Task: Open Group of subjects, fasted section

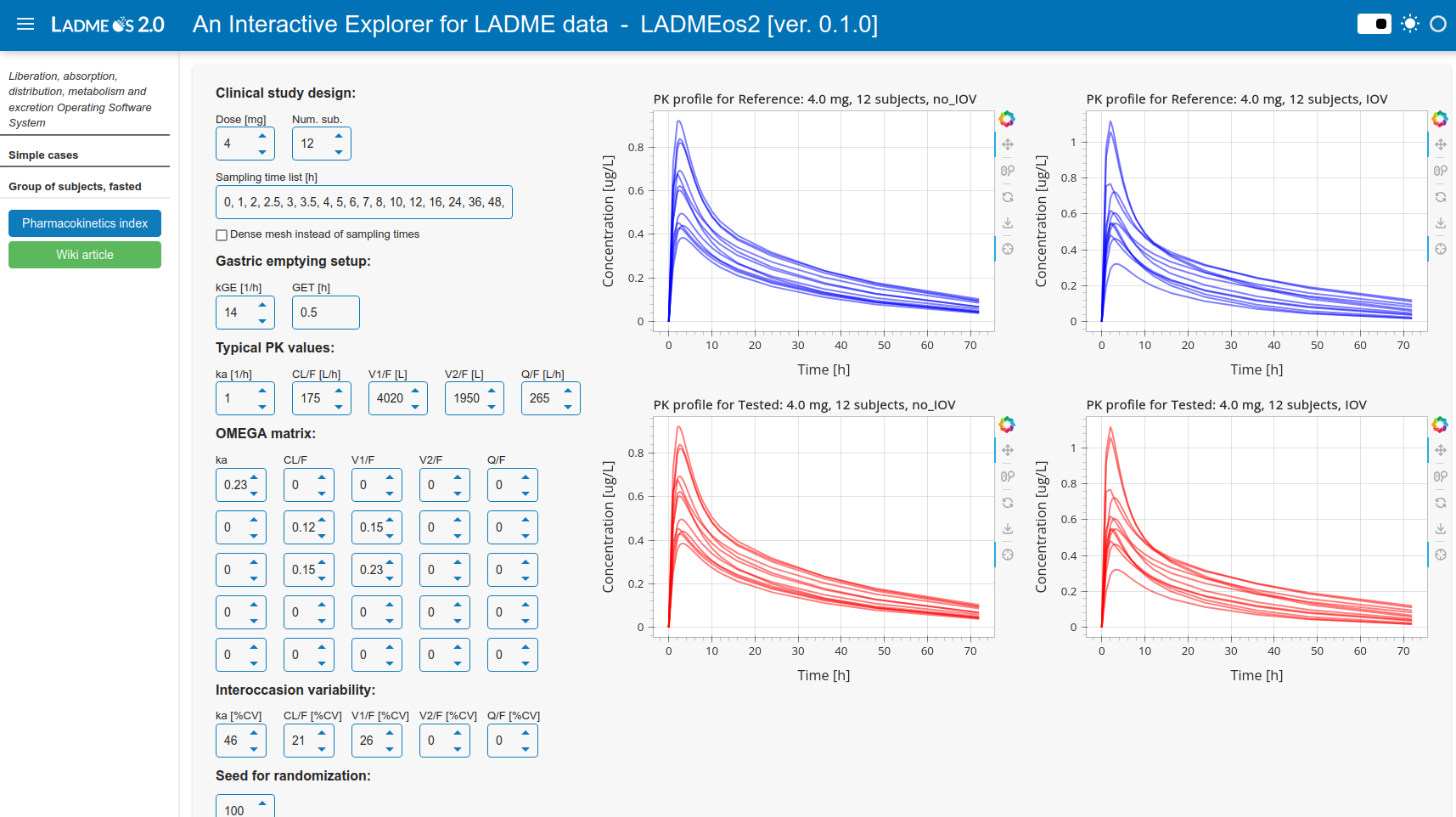Action: 75,187
